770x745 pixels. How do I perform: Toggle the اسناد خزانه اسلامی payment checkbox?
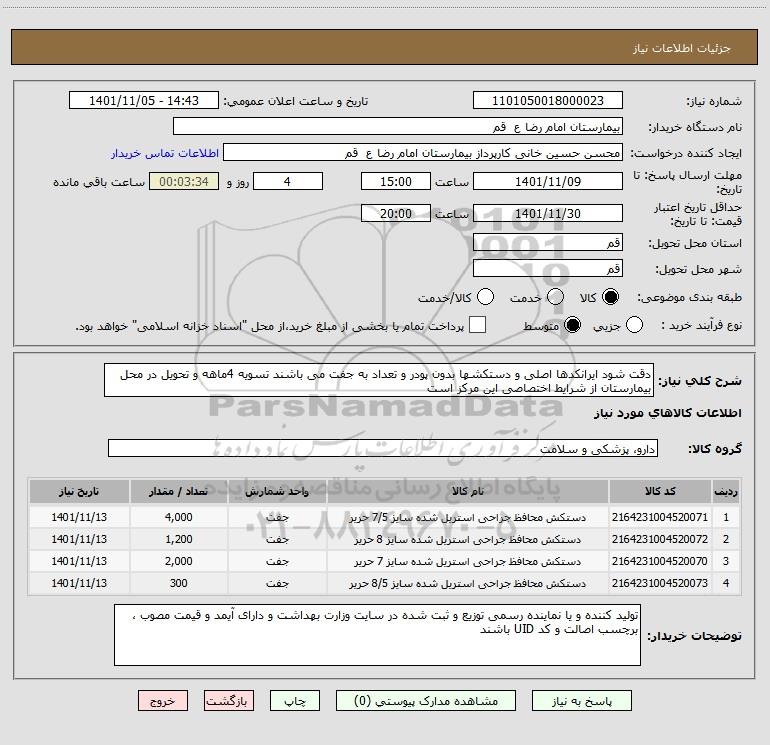pos(477,325)
